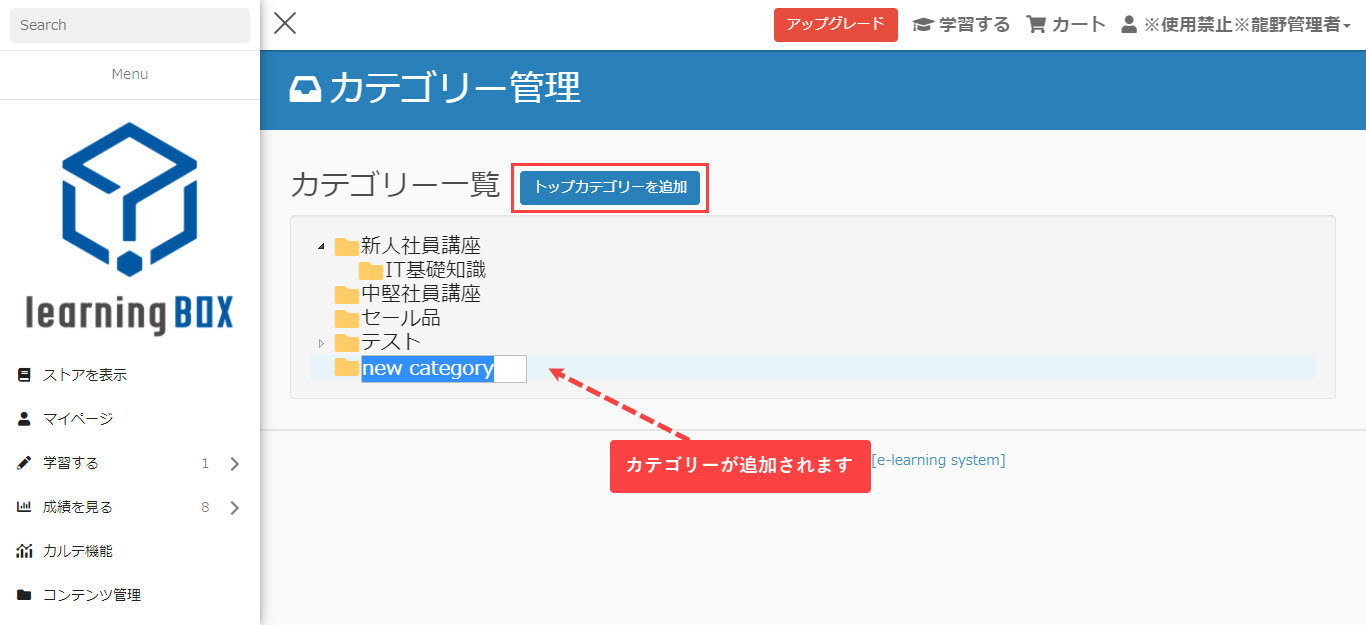Open ストアを表示 in the sidebar
Viewport: 1366px width, 625px height.
click(84, 375)
